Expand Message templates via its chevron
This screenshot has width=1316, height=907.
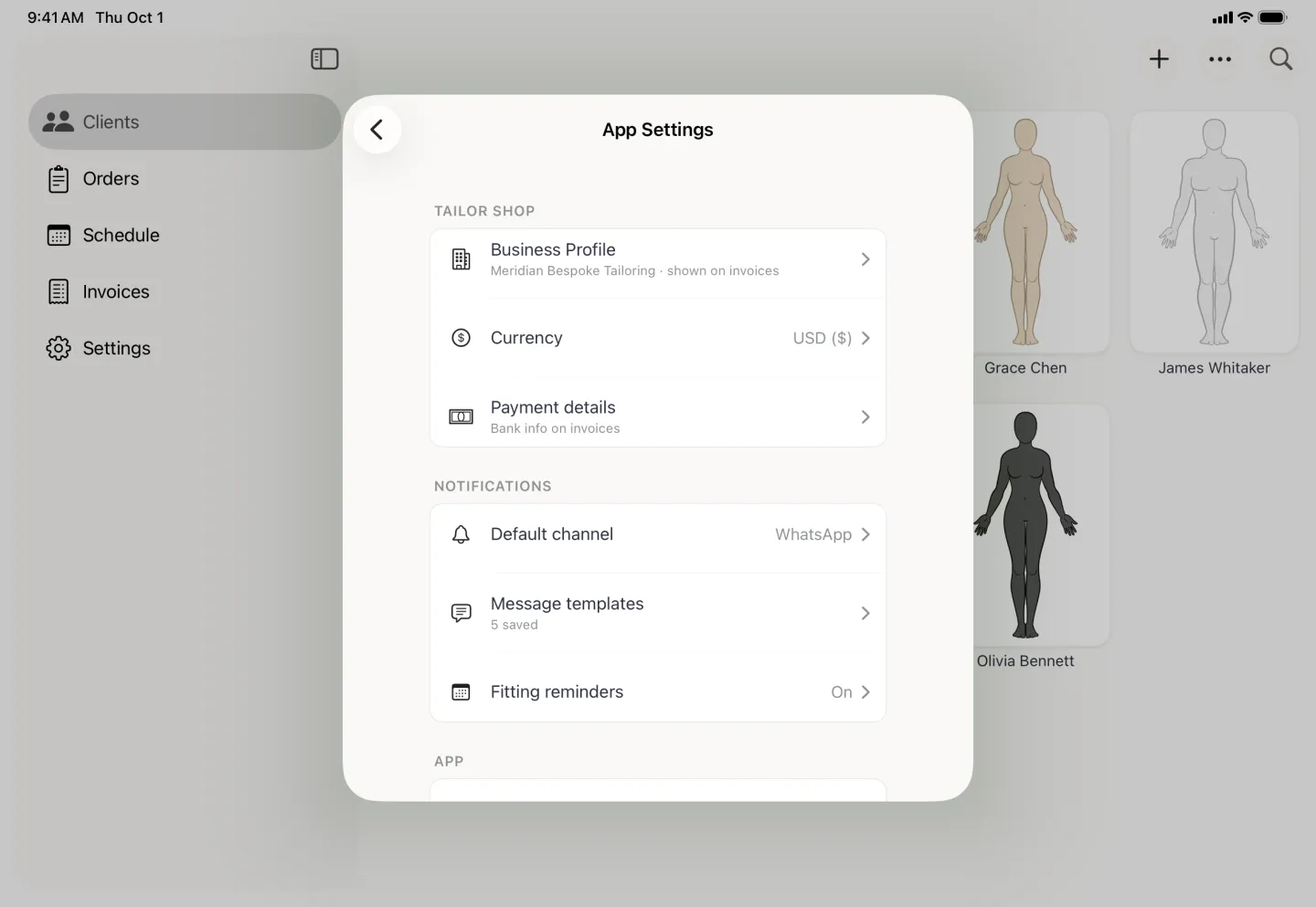(x=865, y=613)
